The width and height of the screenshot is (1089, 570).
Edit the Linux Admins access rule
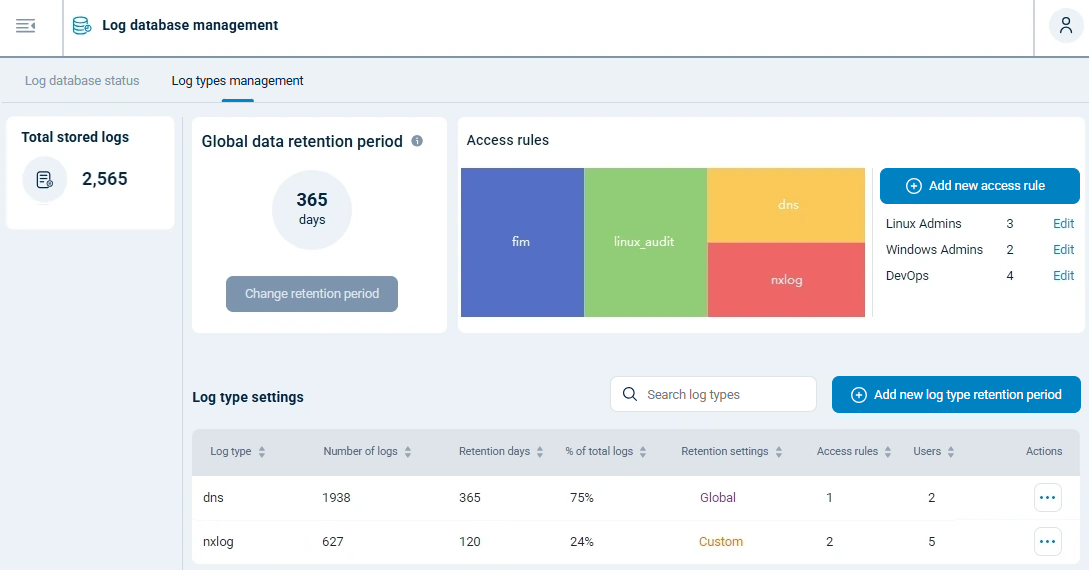pos(1063,224)
